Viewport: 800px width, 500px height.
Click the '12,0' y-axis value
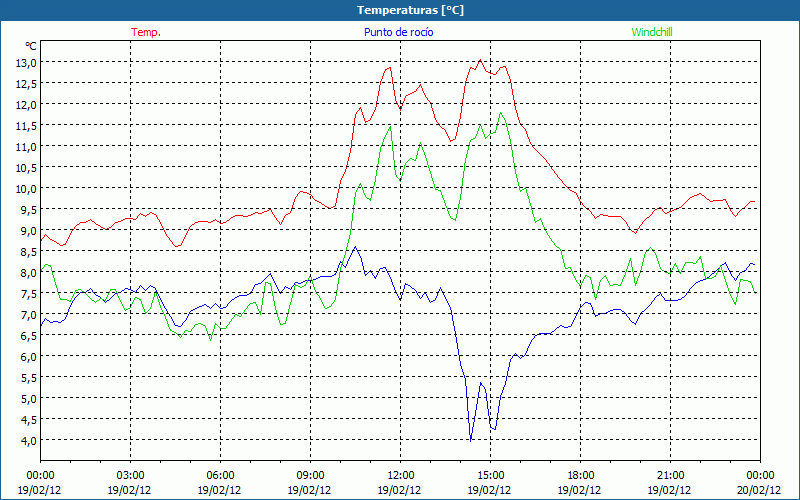pyautogui.click(x=26, y=105)
